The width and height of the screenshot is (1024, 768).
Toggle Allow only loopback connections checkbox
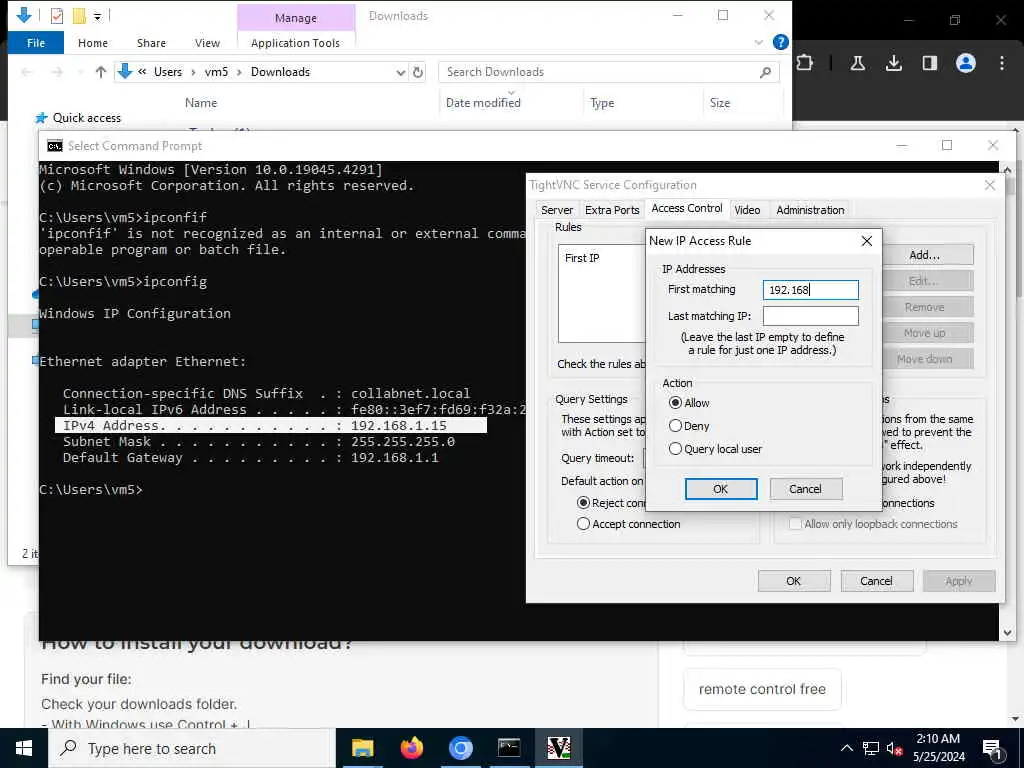click(x=795, y=524)
